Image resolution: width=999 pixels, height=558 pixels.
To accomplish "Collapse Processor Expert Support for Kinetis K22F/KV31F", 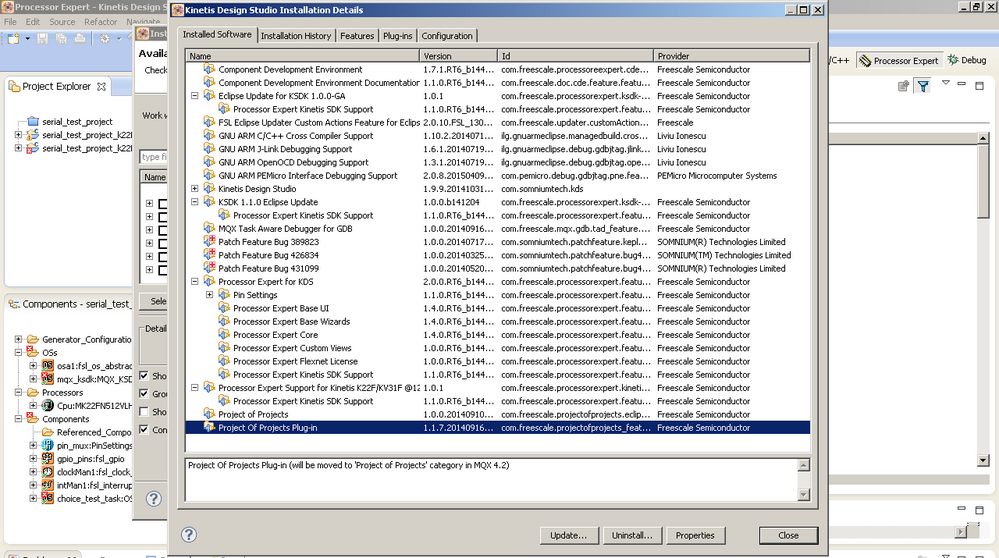I will tap(195, 387).
